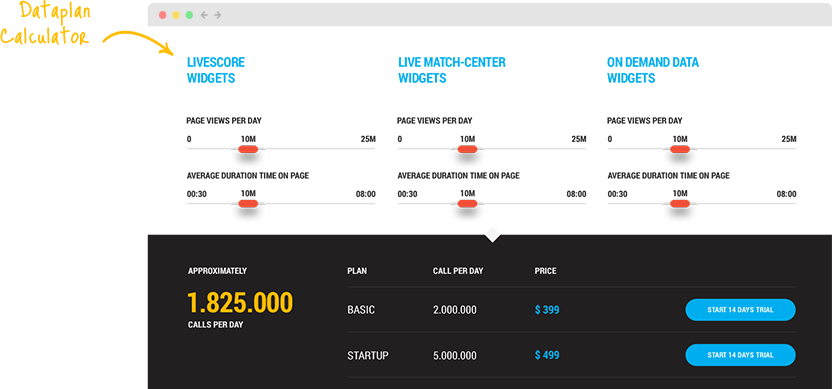
Task: Click Livescore page views slider handle
Action: click(x=248, y=149)
